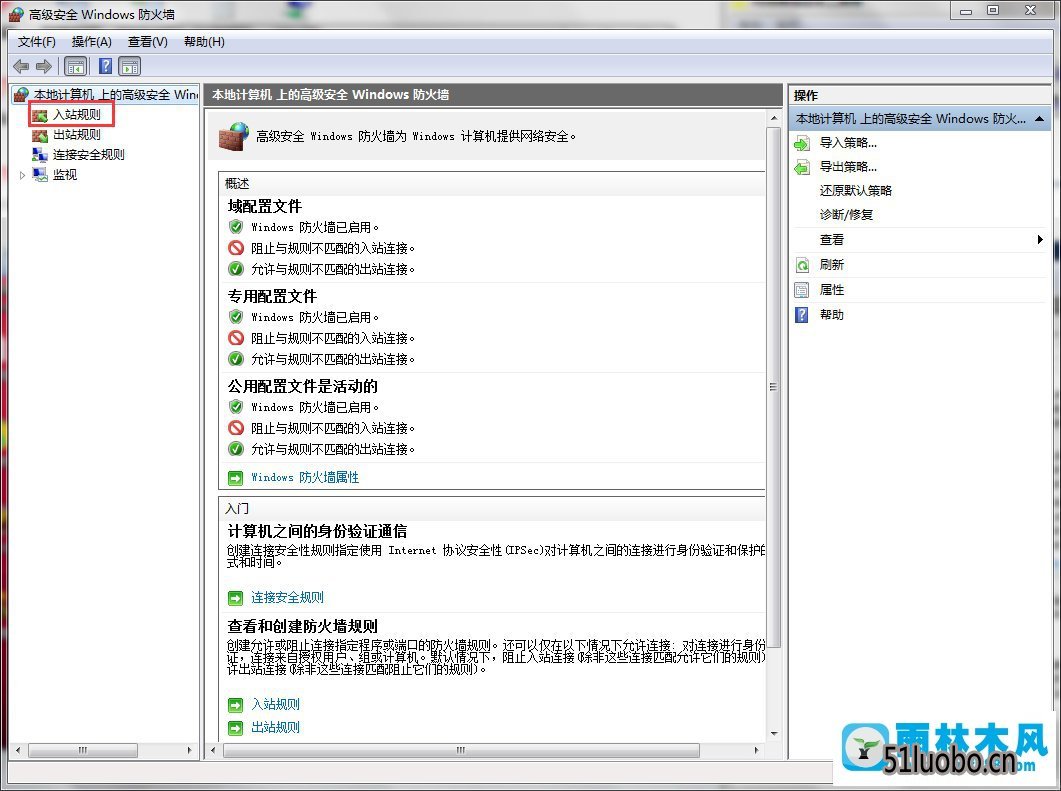Click 还原默认策略 action
This screenshot has height=791, width=1061.
tap(855, 191)
